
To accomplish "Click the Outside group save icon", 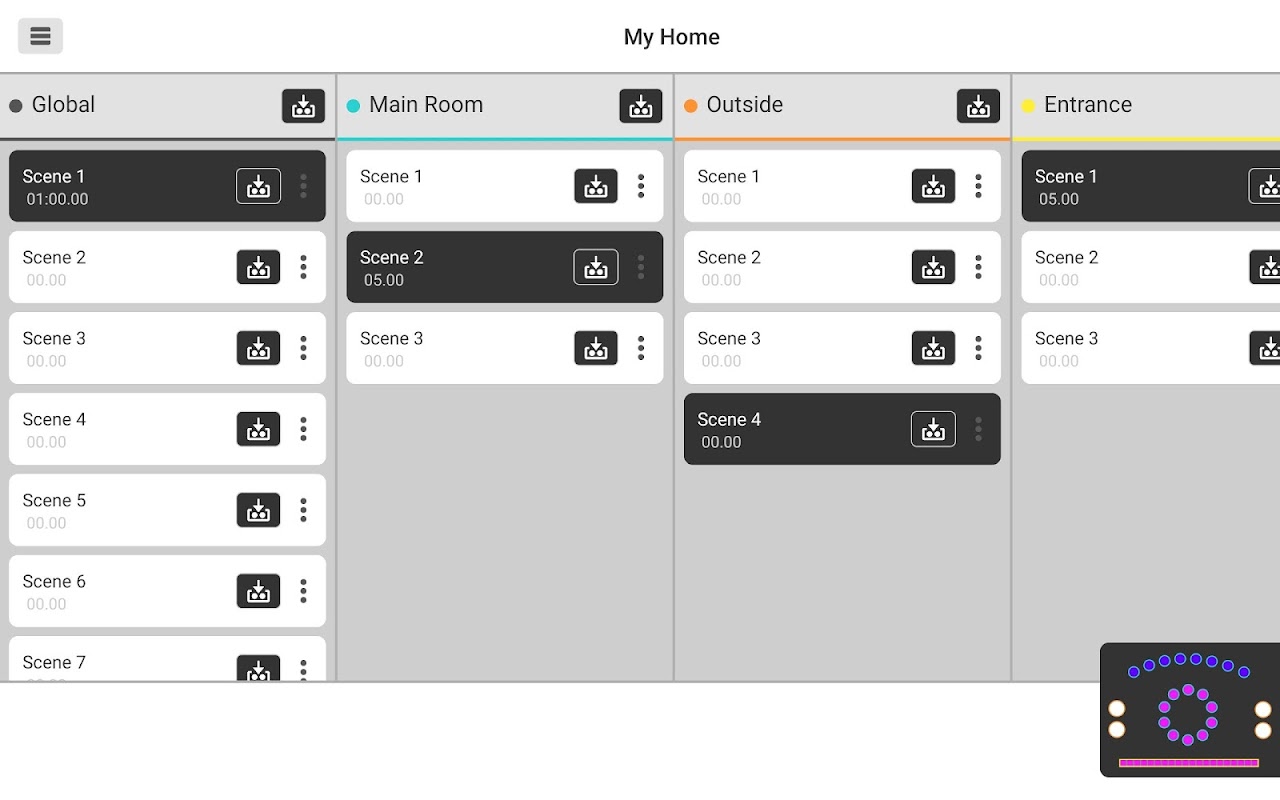I will 978,106.
